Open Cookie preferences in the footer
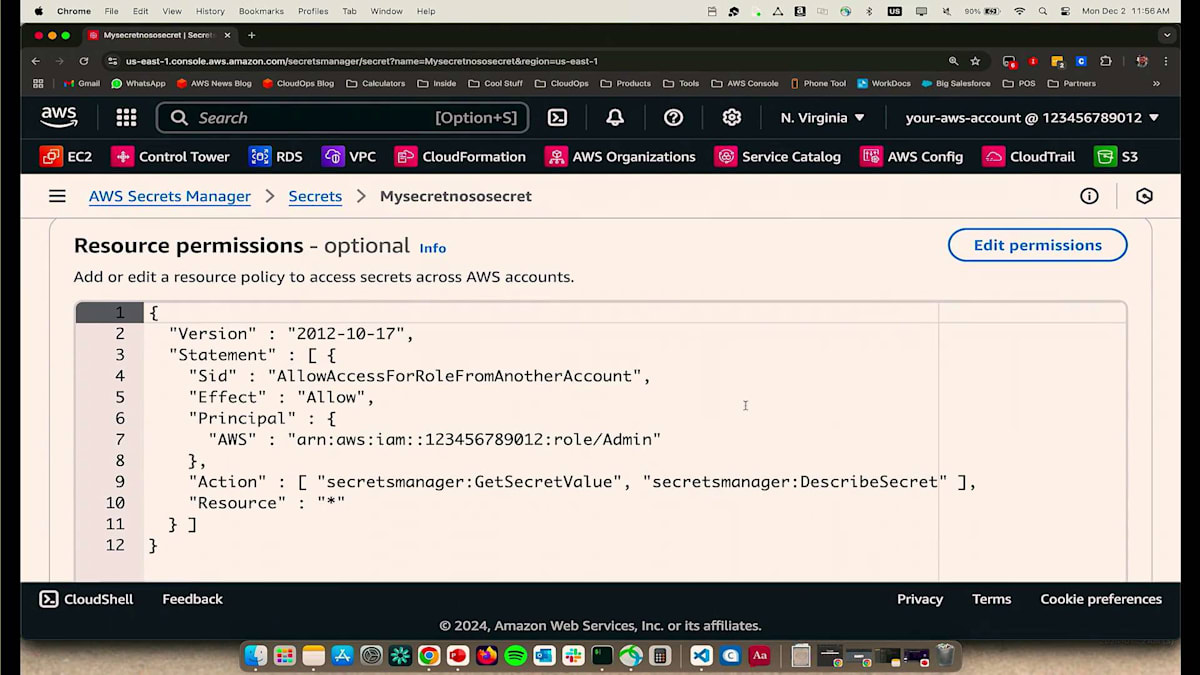The width and height of the screenshot is (1200, 675). pos(1101,599)
